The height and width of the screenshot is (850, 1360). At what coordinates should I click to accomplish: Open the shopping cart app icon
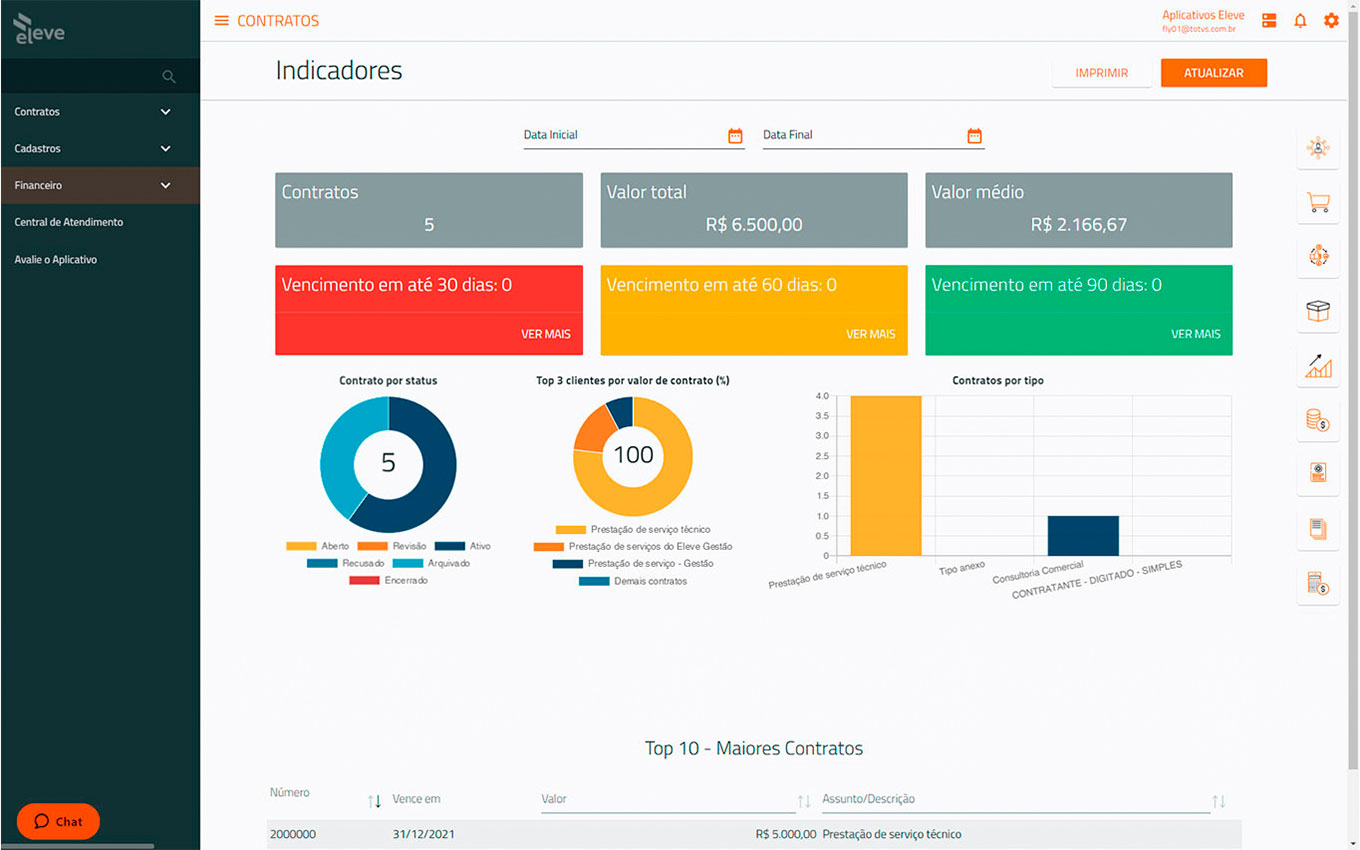(1318, 203)
